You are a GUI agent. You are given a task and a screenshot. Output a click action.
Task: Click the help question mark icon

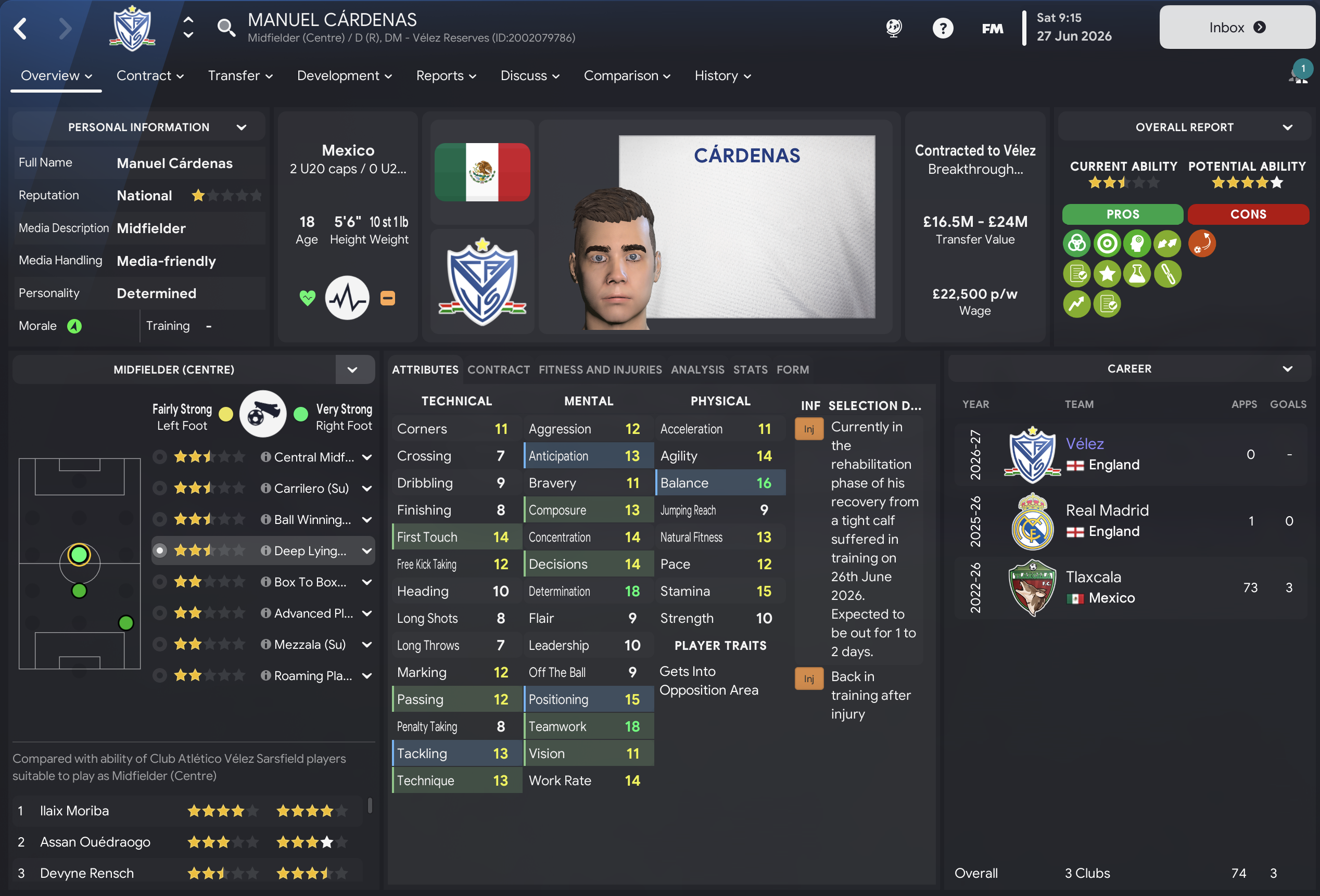(942, 28)
